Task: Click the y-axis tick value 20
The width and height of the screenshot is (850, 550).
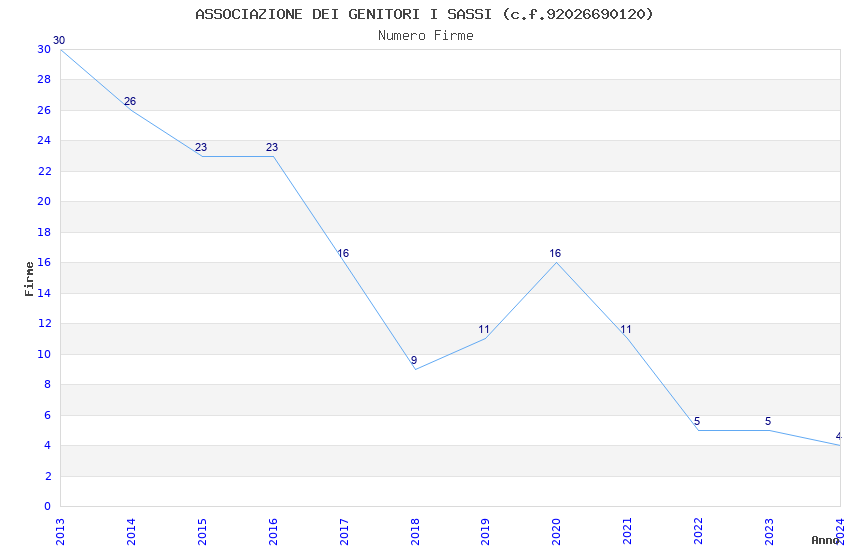Action: click(x=44, y=202)
